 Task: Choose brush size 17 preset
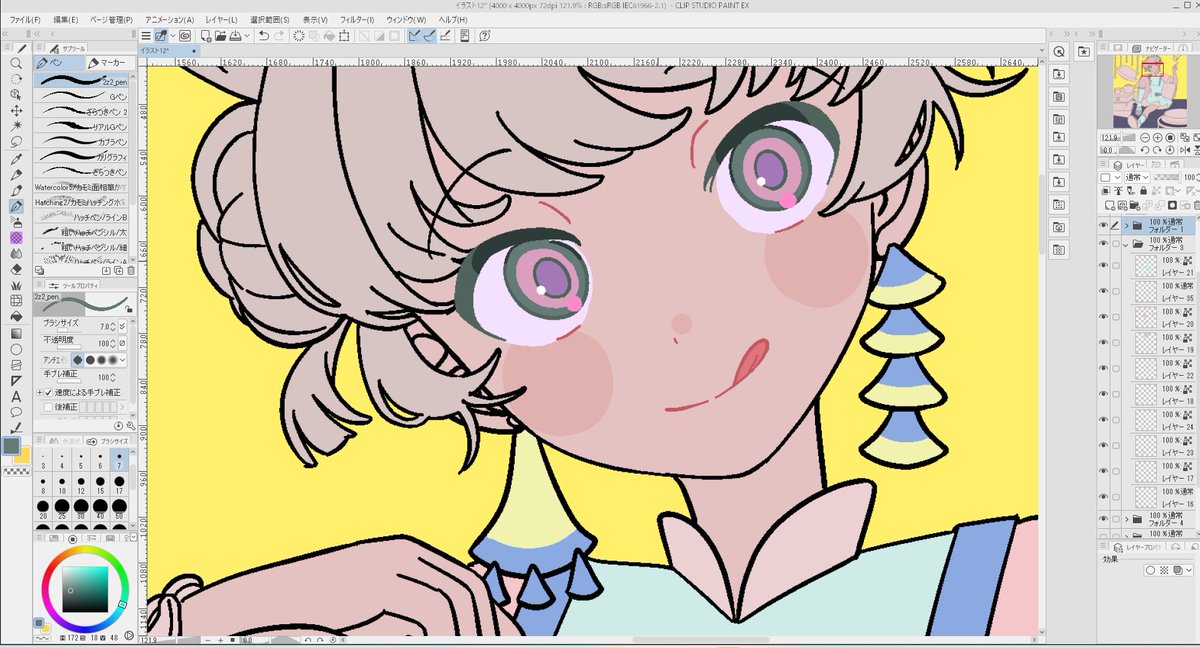pyautogui.click(x=119, y=483)
